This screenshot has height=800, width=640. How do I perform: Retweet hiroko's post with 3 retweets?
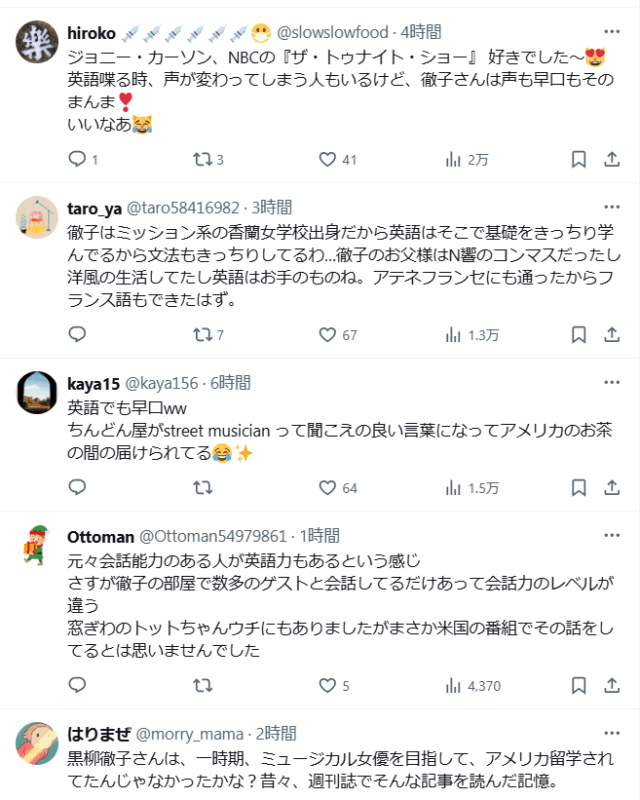click(x=202, y=159)
